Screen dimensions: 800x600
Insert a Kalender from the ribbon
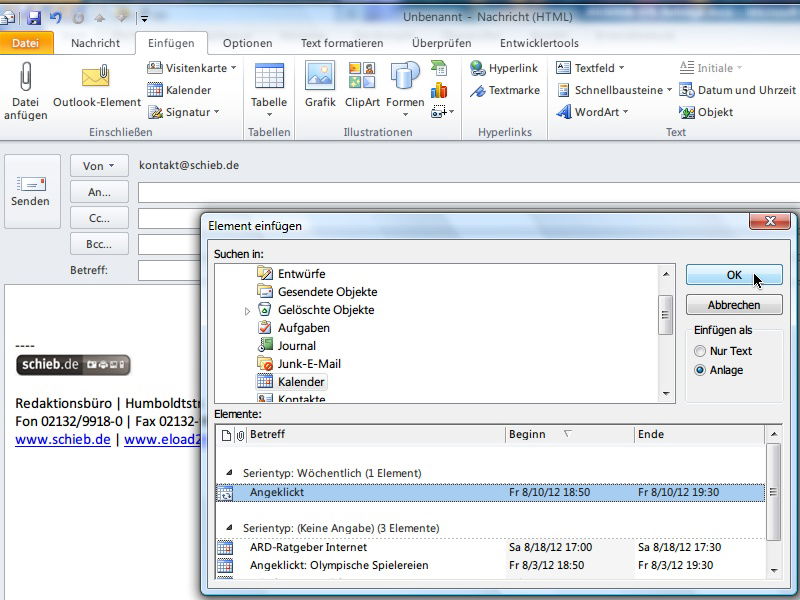pos(179,90)
